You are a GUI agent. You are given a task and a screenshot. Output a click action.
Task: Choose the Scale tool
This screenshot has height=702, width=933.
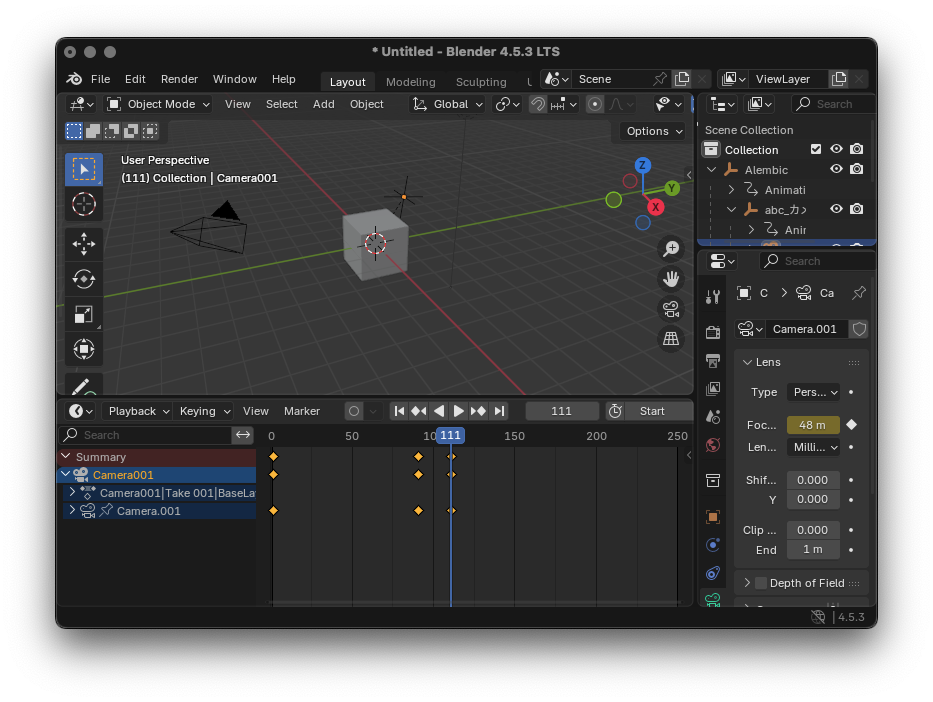(84, 315)
